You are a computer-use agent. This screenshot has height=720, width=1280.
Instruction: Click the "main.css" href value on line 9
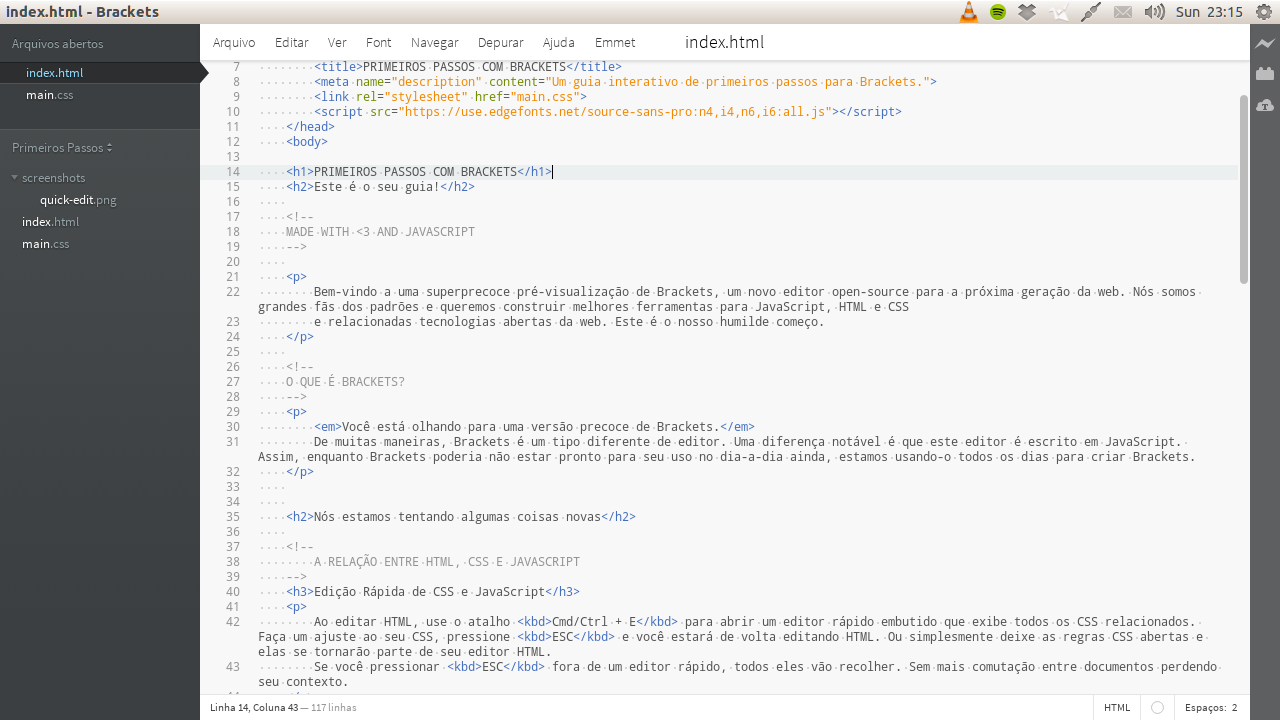(x=545, y=97)
